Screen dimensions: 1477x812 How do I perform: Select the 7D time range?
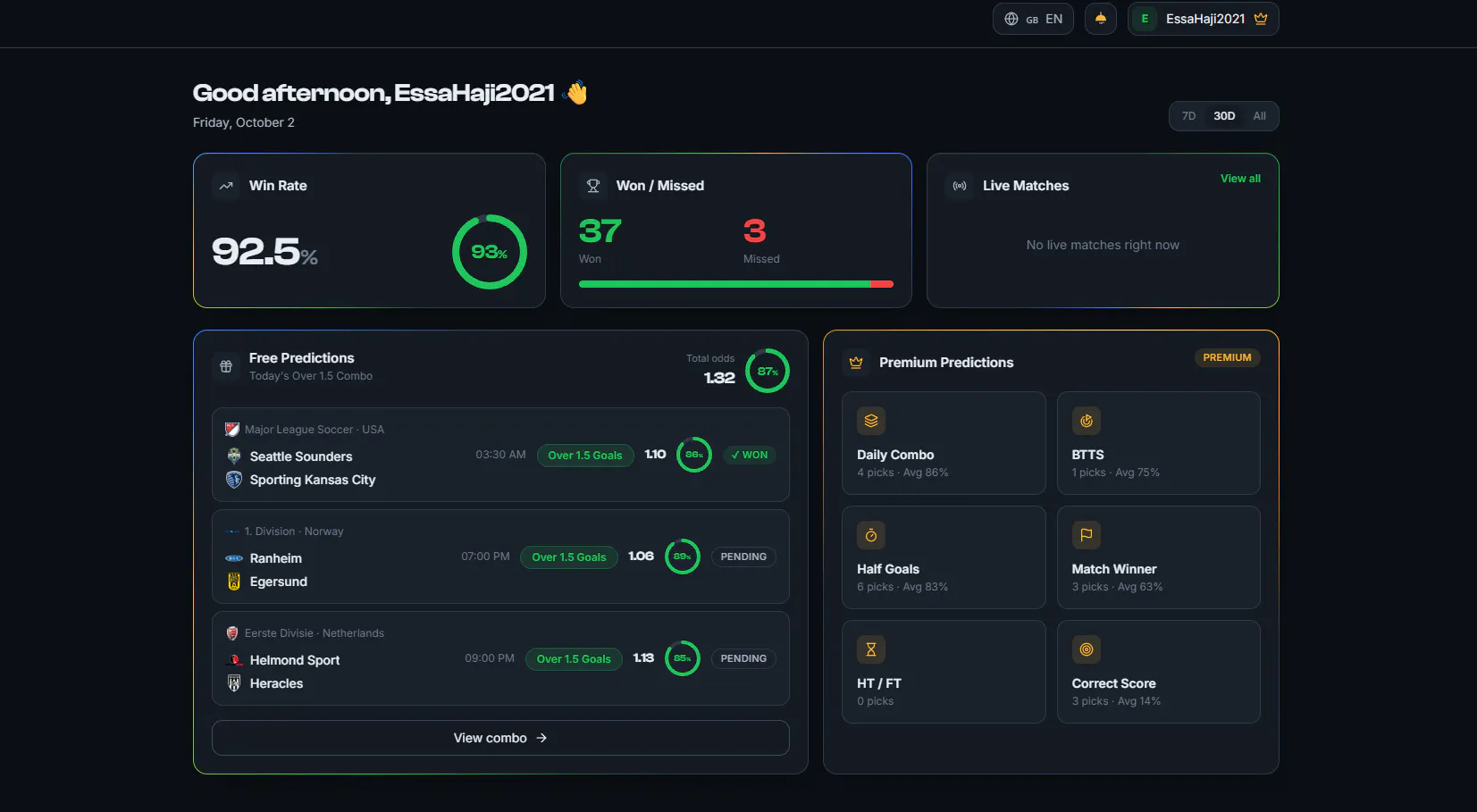click(1188, 116)
